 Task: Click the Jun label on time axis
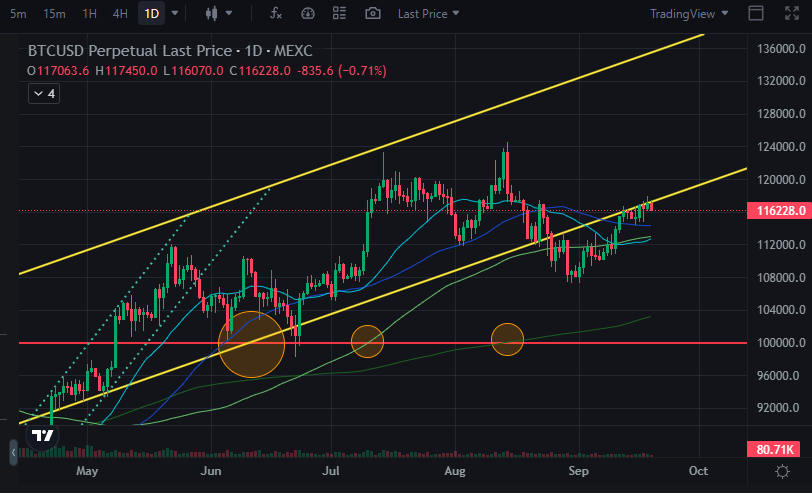211,471
